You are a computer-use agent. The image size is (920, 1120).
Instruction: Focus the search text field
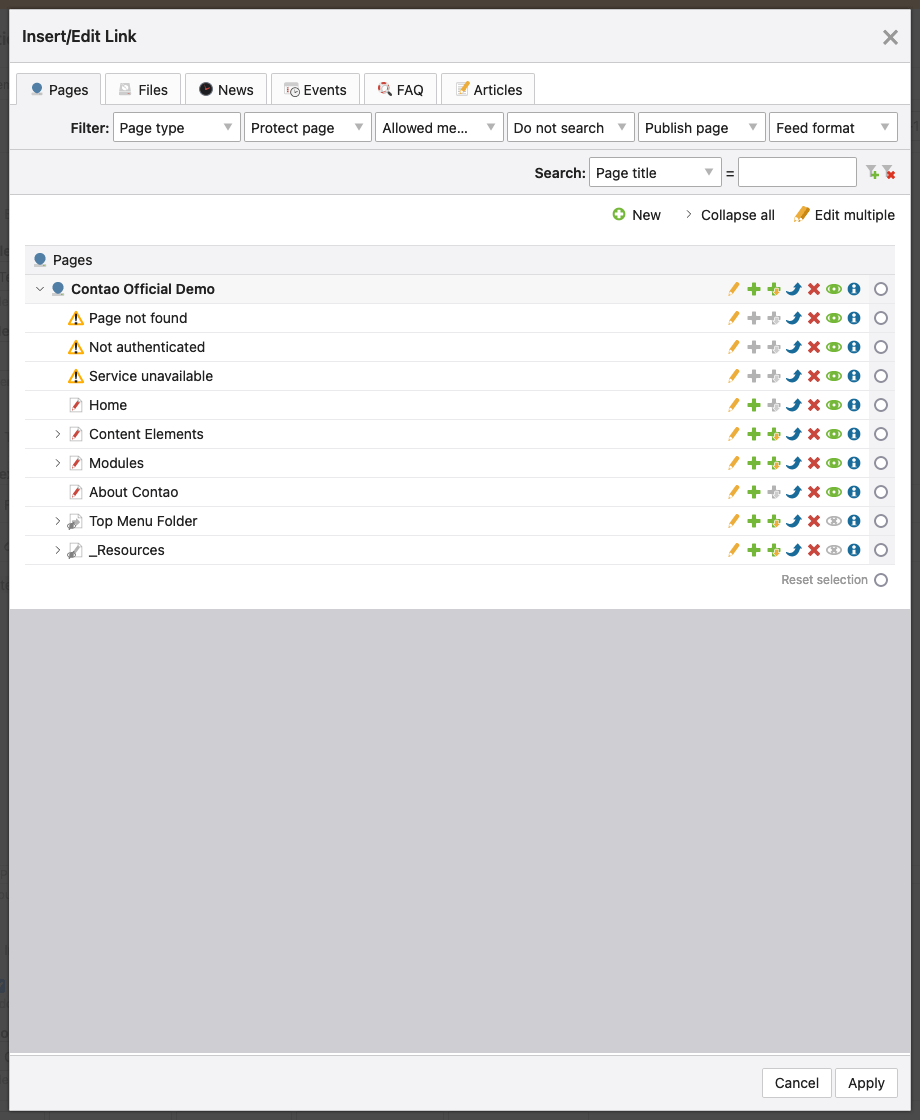tap(797, 172)
